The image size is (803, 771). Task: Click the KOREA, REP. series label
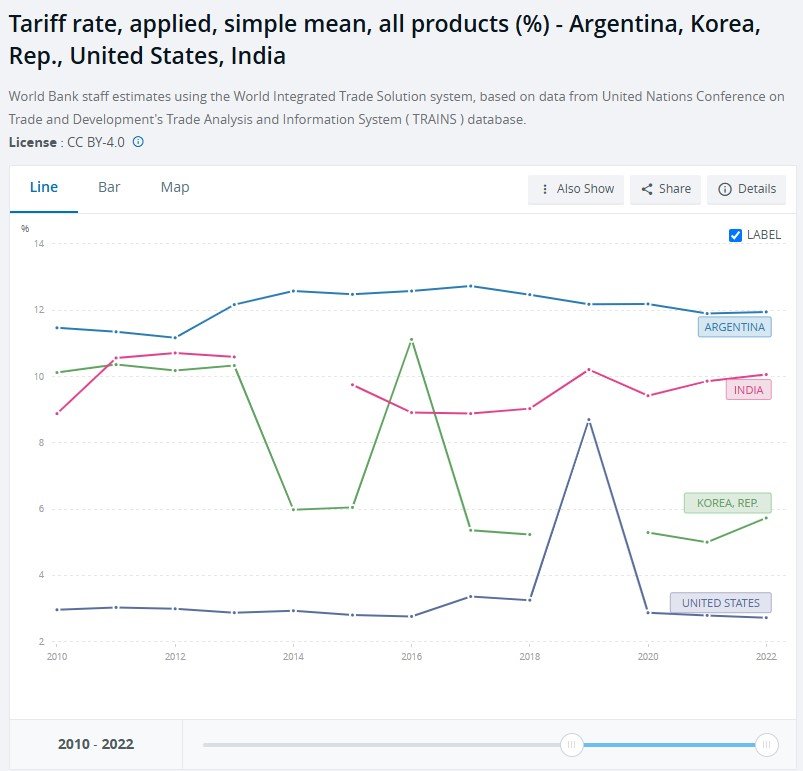click(x=727, y=503)
